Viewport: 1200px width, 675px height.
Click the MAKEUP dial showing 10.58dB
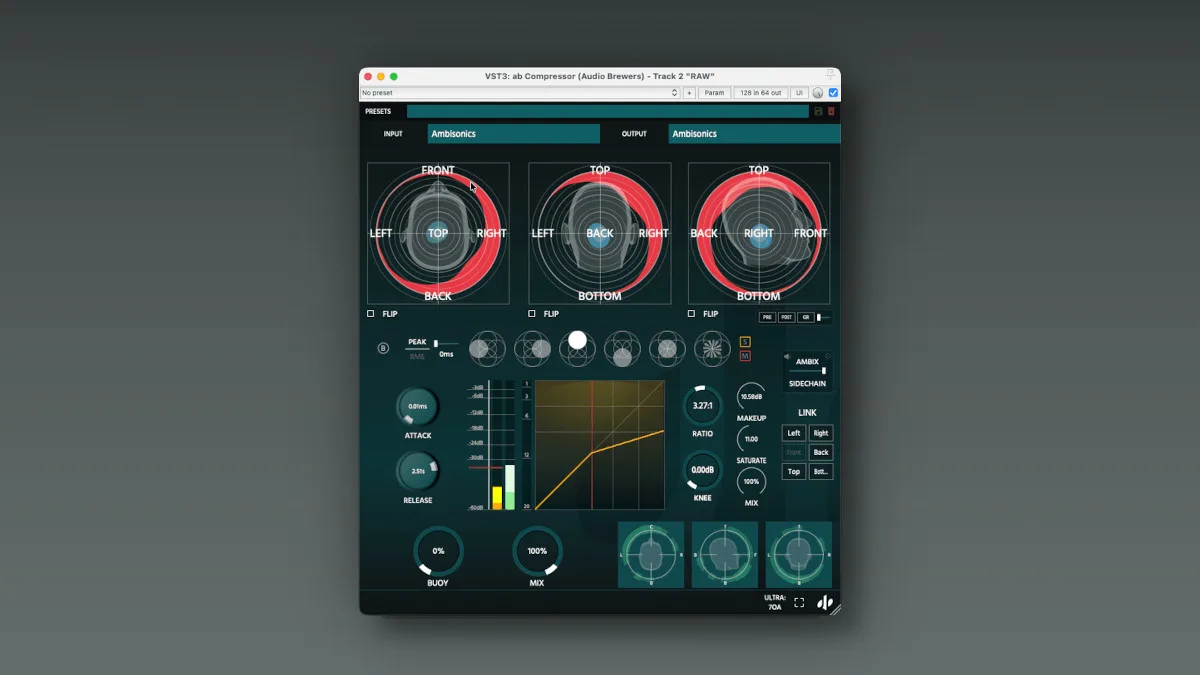pos(751,397)
